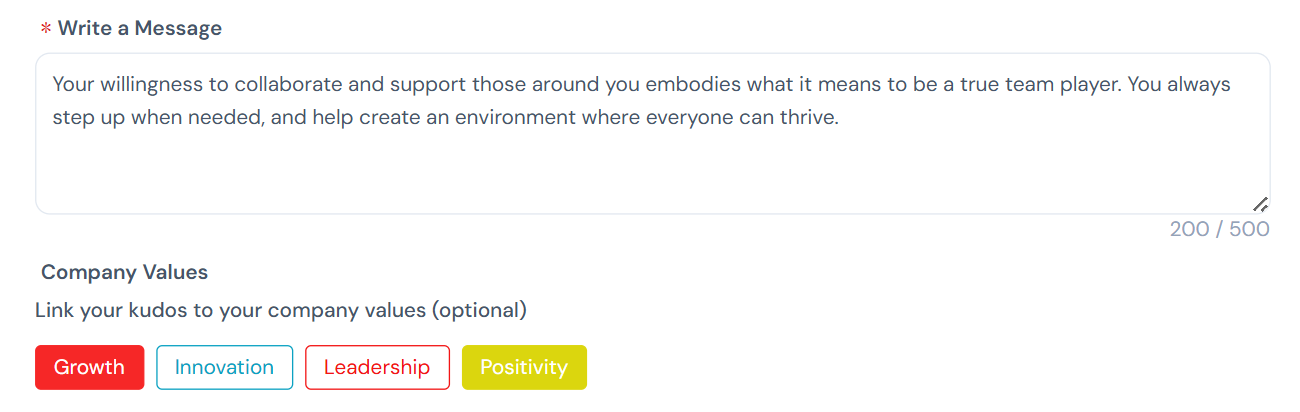Screen dimensions: 1300x412
Task: Click the resize handle of the message box
Action: pyautogui.click(x=1260, y=204)
